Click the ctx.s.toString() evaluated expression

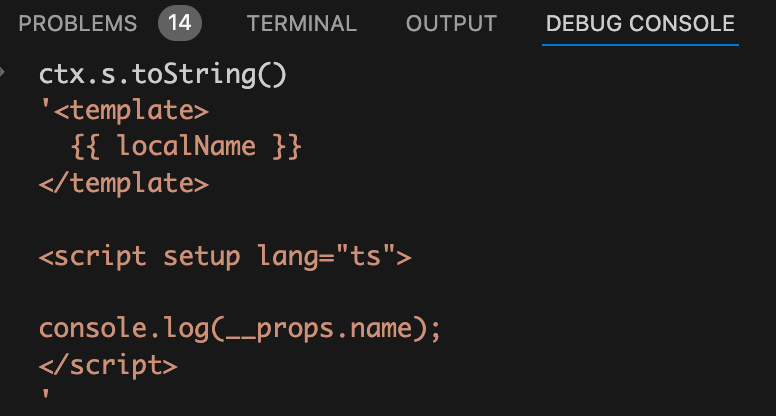pyautogui.click(x=162, y=75)
